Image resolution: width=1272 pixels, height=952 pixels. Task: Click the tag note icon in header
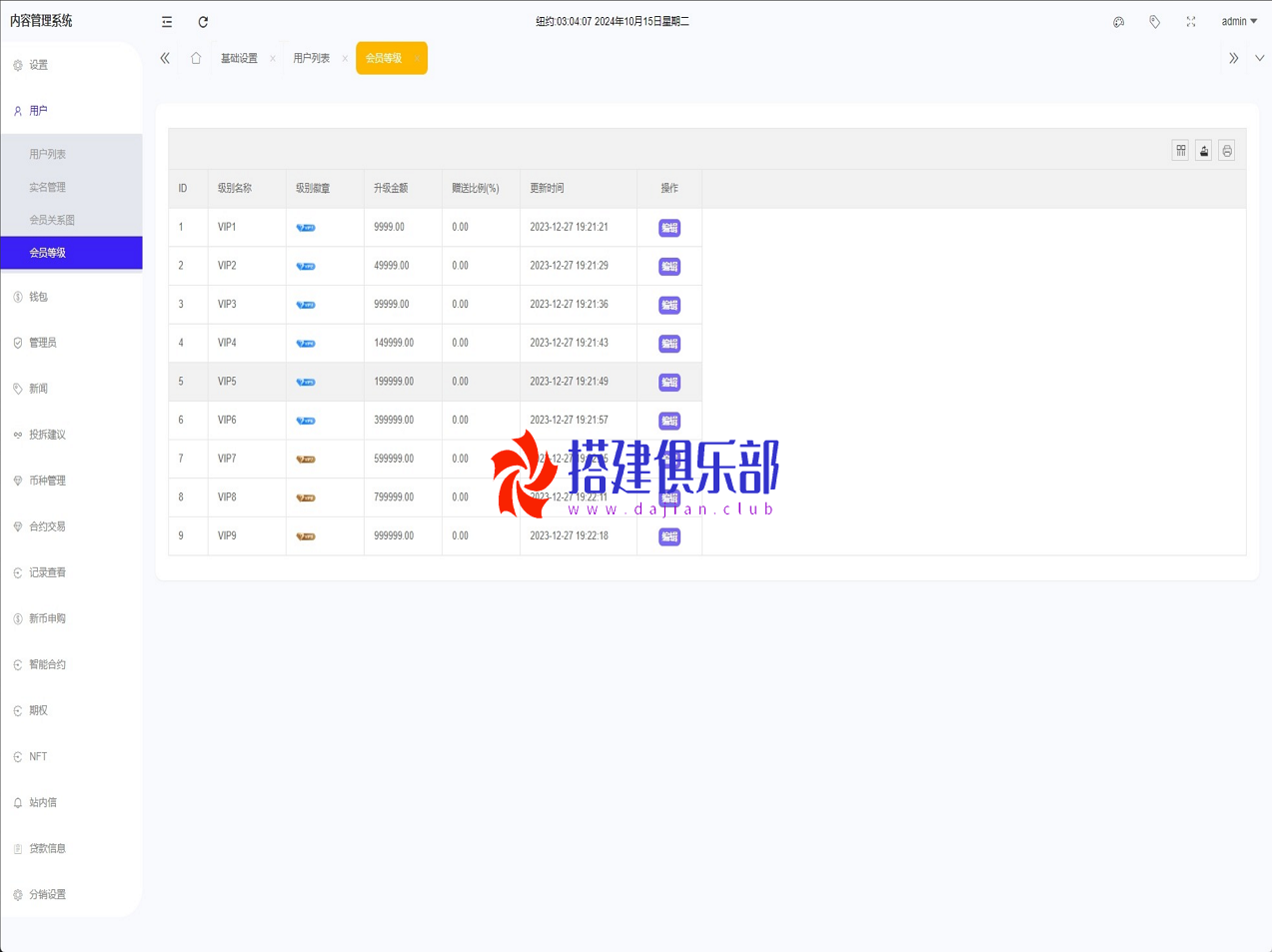1154,21
